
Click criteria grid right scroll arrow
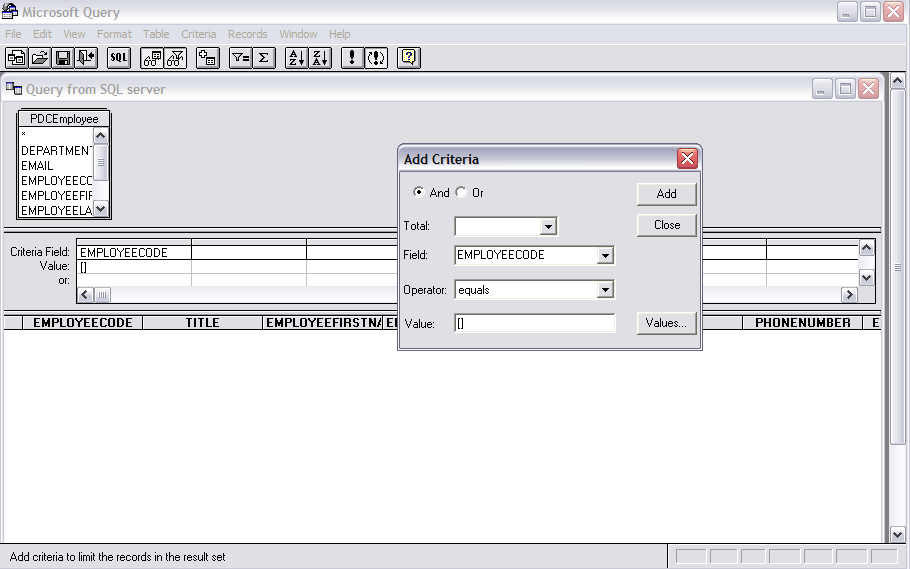coord(849,295)
